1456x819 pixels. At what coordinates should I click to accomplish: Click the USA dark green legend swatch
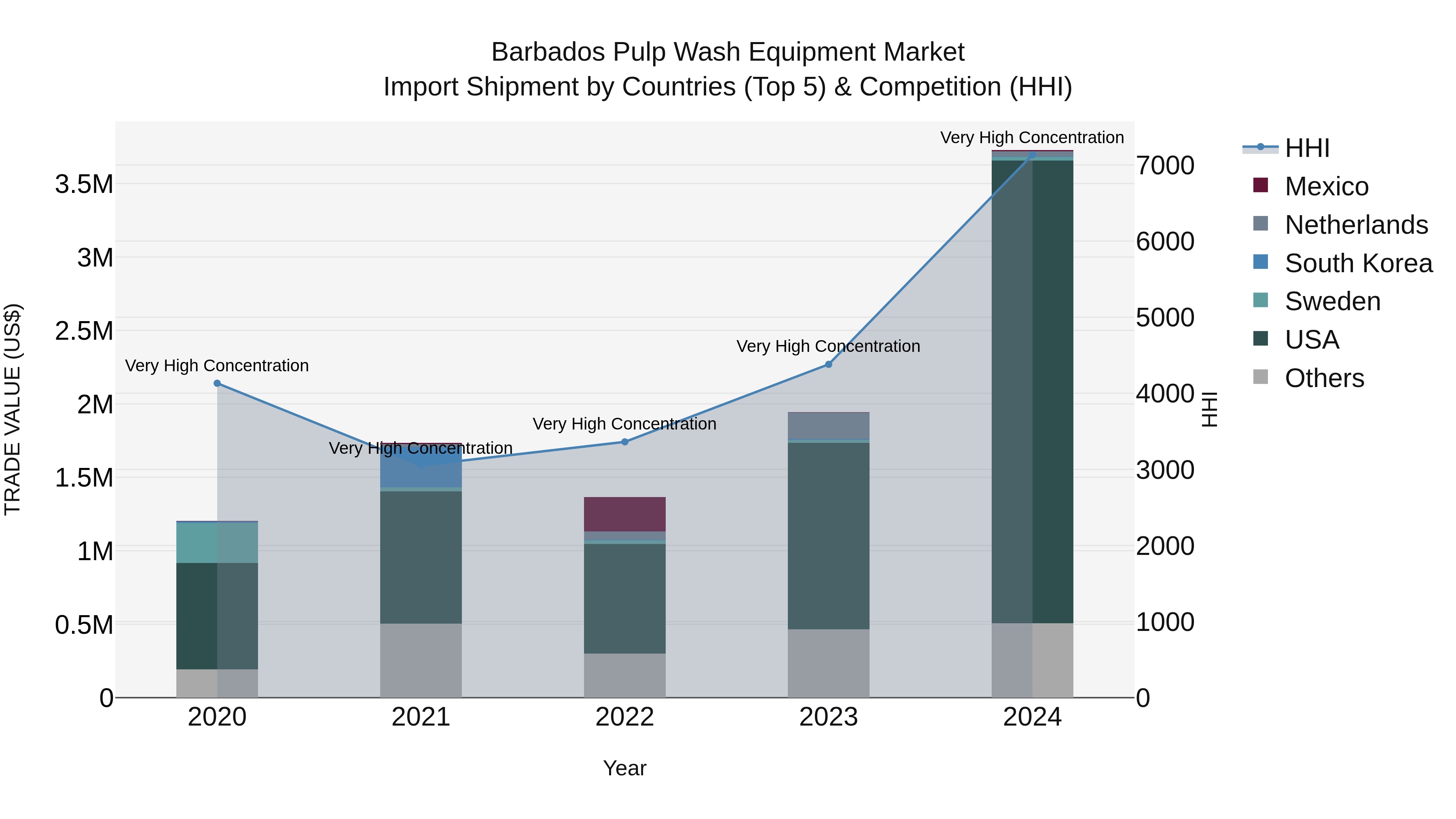[1260, 338]
